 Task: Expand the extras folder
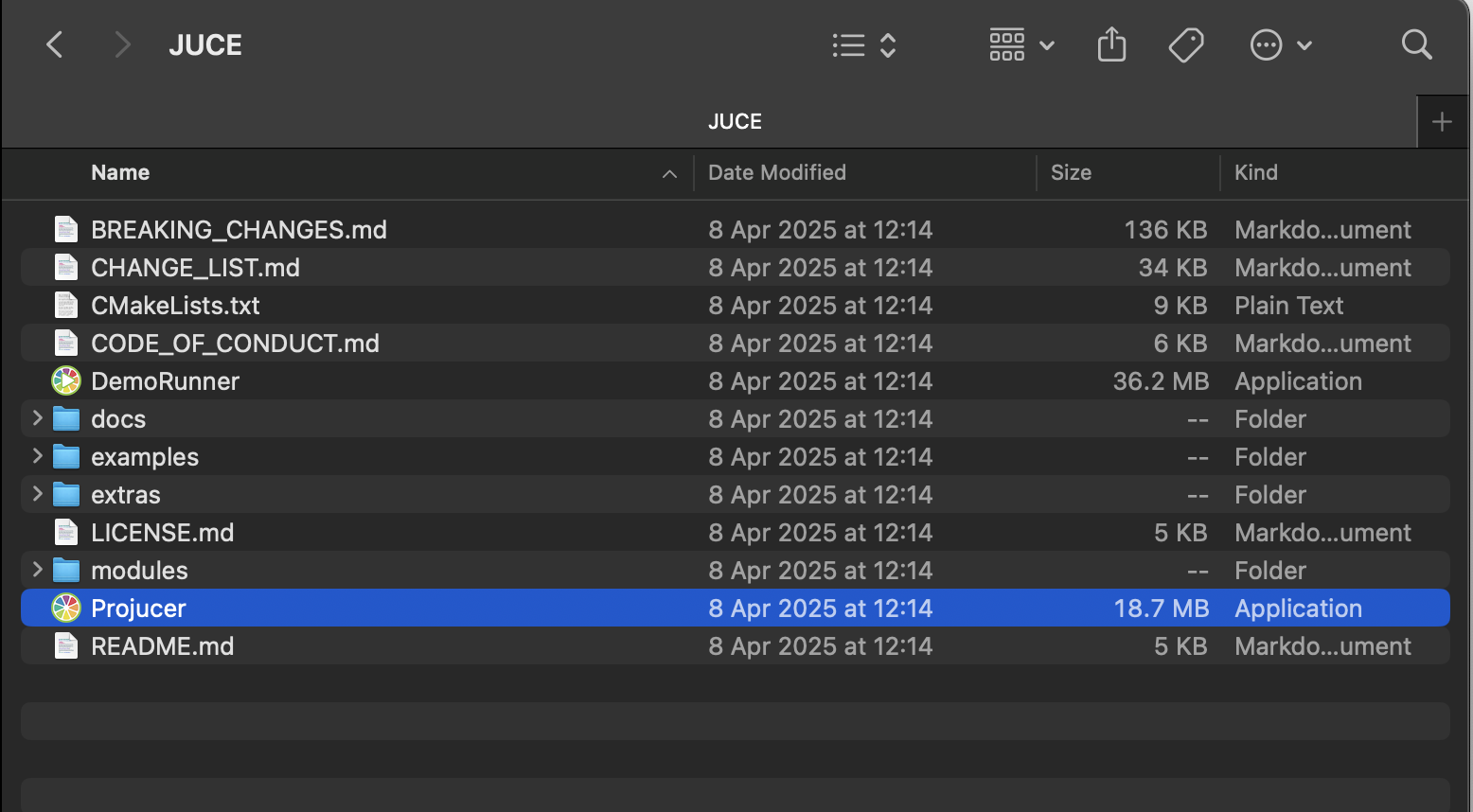click(x=37, y=494)
